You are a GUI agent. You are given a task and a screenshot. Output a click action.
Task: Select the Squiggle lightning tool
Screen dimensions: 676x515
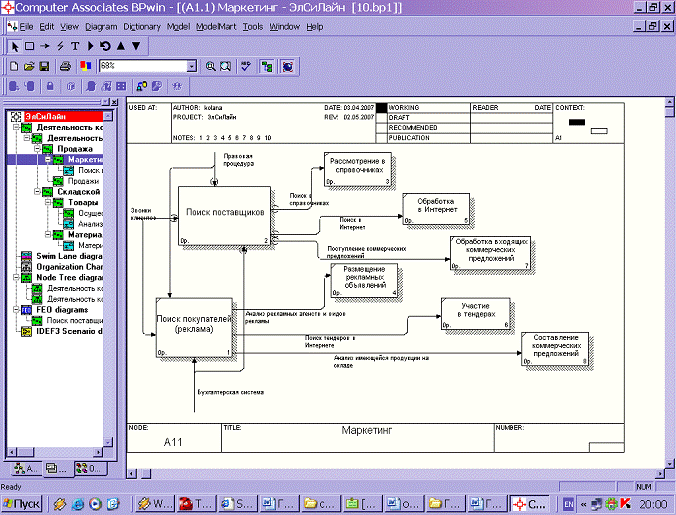pos(61,46)
